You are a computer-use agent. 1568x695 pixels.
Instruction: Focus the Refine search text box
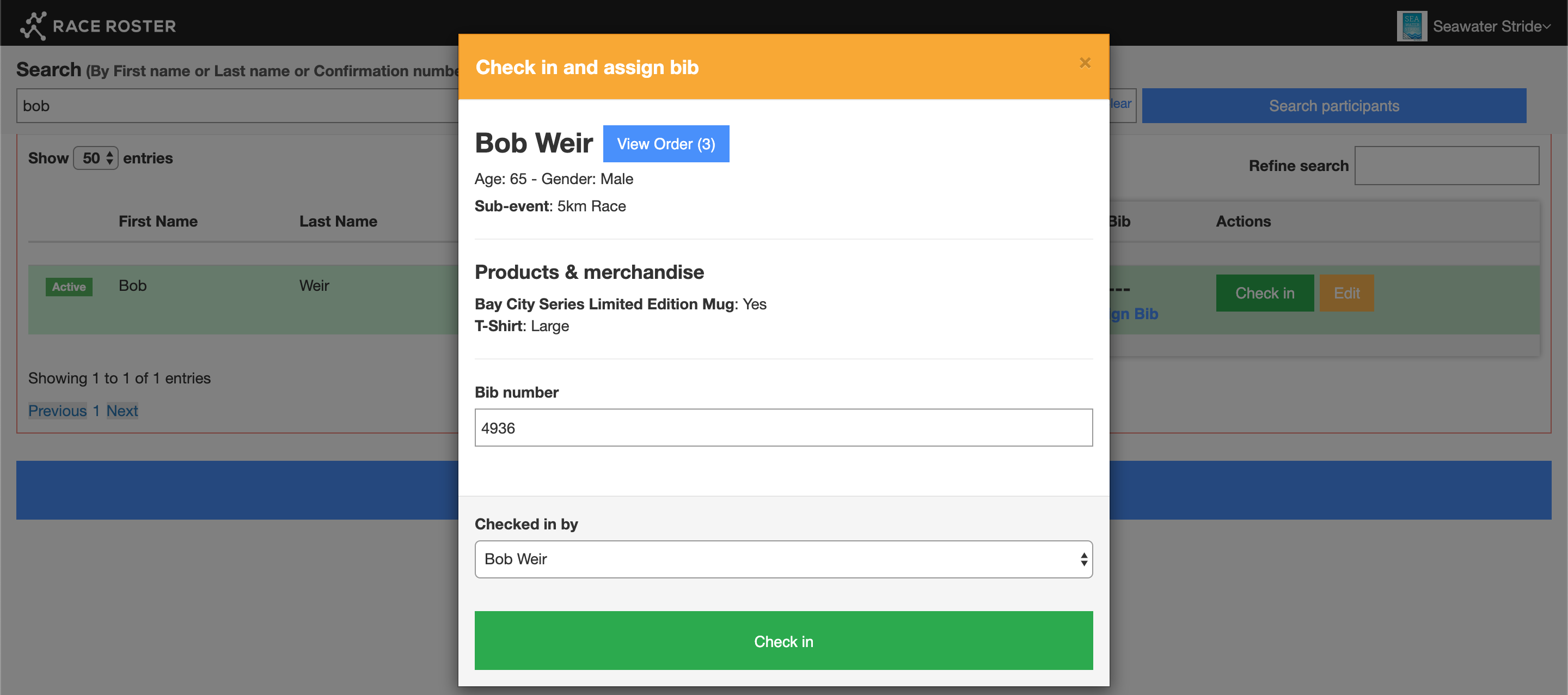(1446, 166)
